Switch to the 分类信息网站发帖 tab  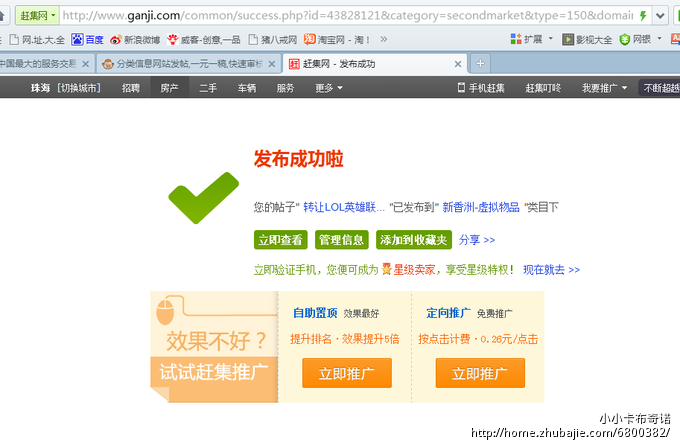(189, 64)
